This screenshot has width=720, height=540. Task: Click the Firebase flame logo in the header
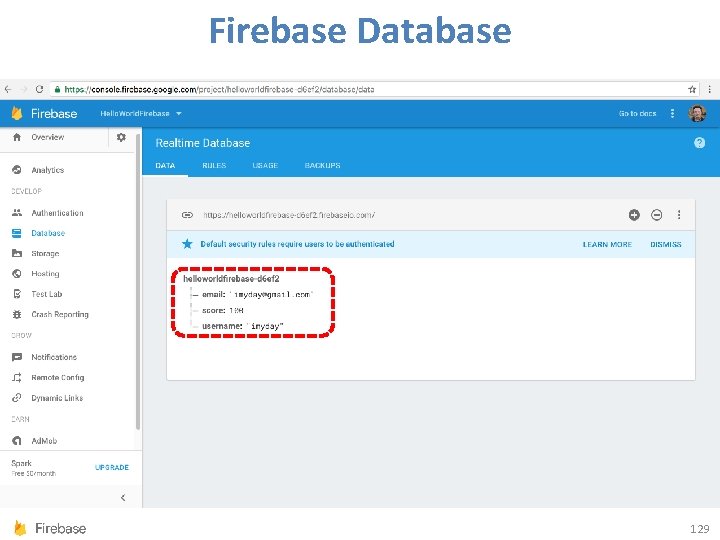pyautogui.click(x=17, y=113)
